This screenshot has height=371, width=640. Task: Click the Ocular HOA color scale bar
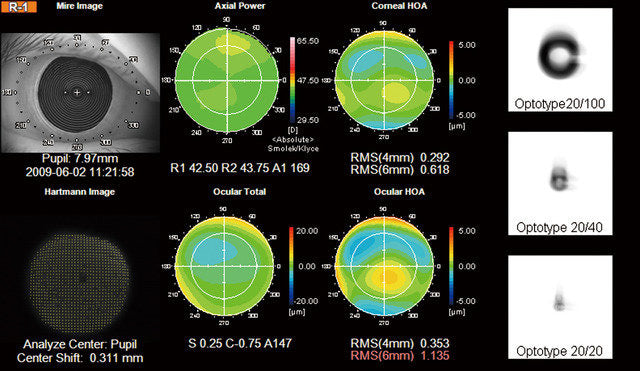coord(451,266)
